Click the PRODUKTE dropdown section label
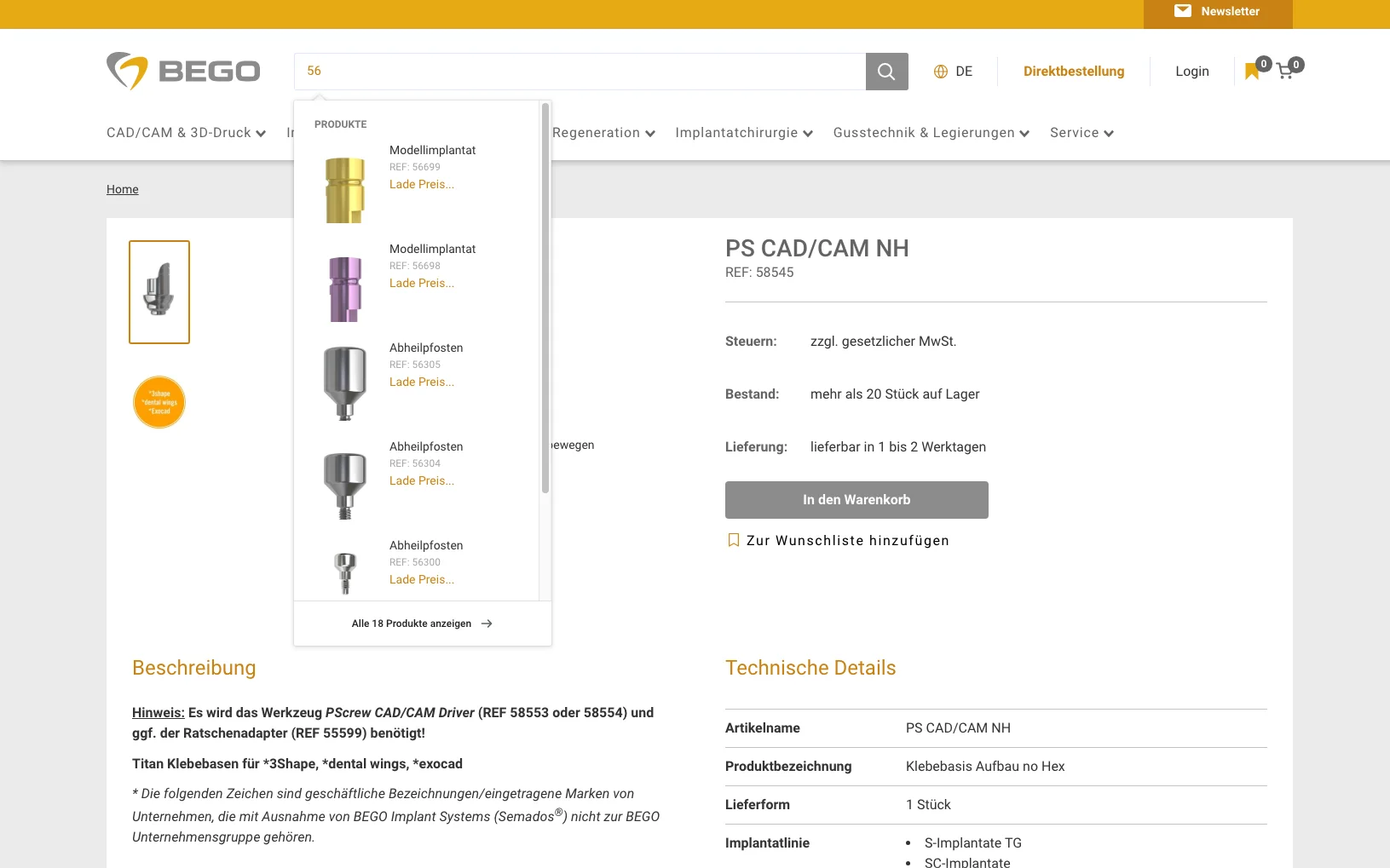The width and height of the screenshot is (1390, 868). click(x=341, y=124)
